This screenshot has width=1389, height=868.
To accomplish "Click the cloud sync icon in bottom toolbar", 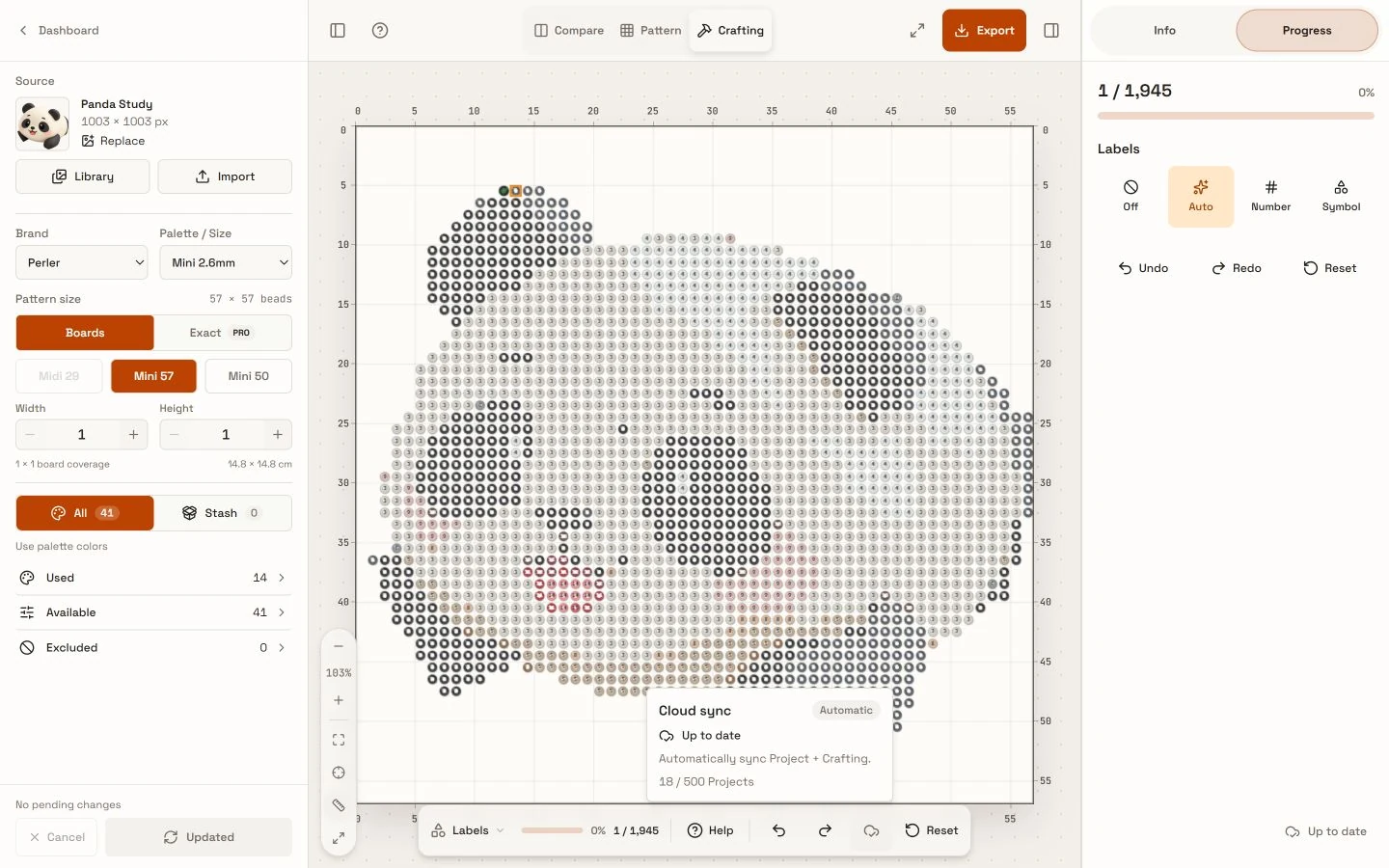I will pos(871,830).
